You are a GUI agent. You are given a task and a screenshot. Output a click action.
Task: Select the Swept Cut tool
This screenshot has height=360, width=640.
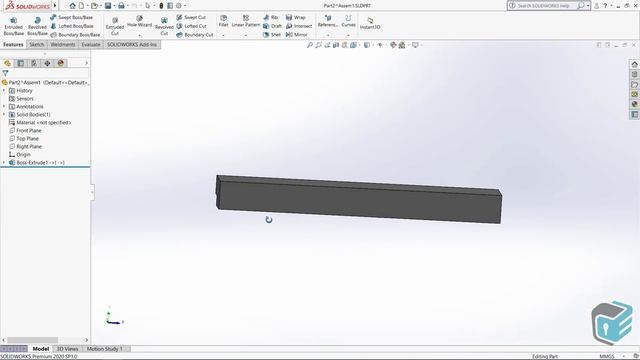tap(191, 18)
